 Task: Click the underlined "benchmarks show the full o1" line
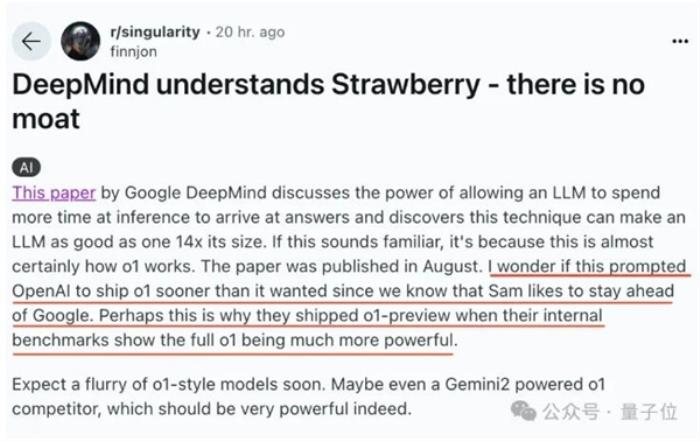124,340
